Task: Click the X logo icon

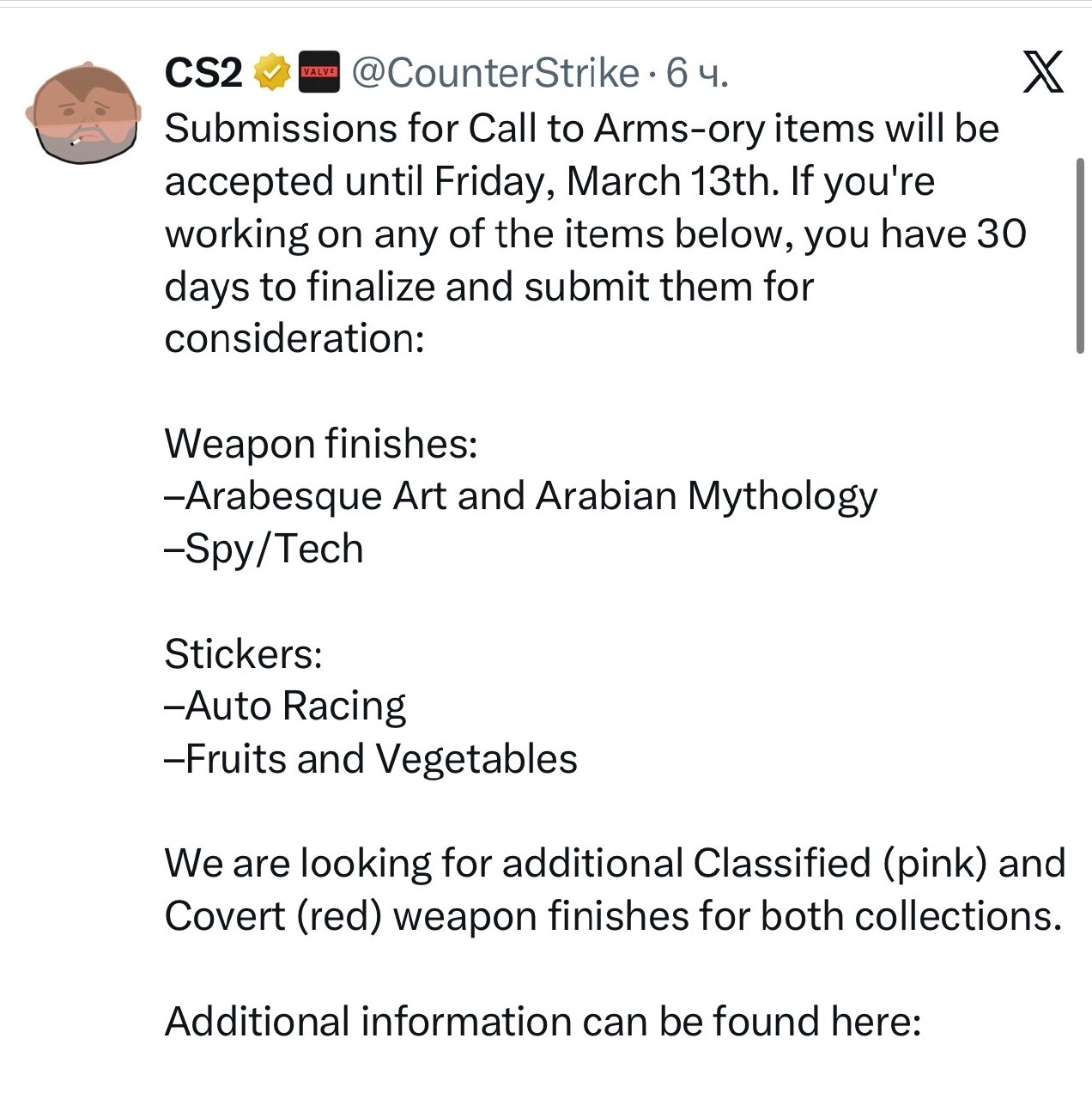Action: pyautogui.click(x=1043, y=72)
